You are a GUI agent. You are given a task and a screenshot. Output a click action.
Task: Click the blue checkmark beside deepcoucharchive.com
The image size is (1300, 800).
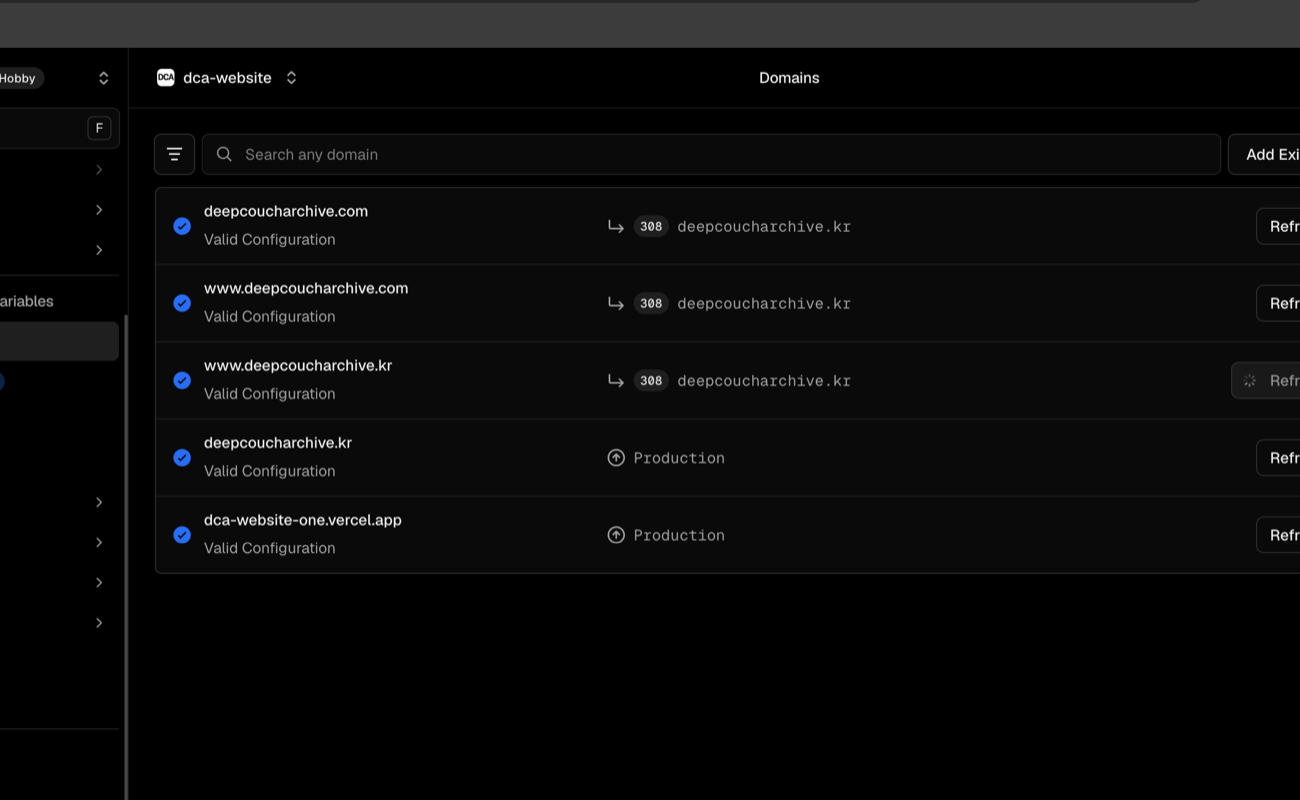pos(182,226)
